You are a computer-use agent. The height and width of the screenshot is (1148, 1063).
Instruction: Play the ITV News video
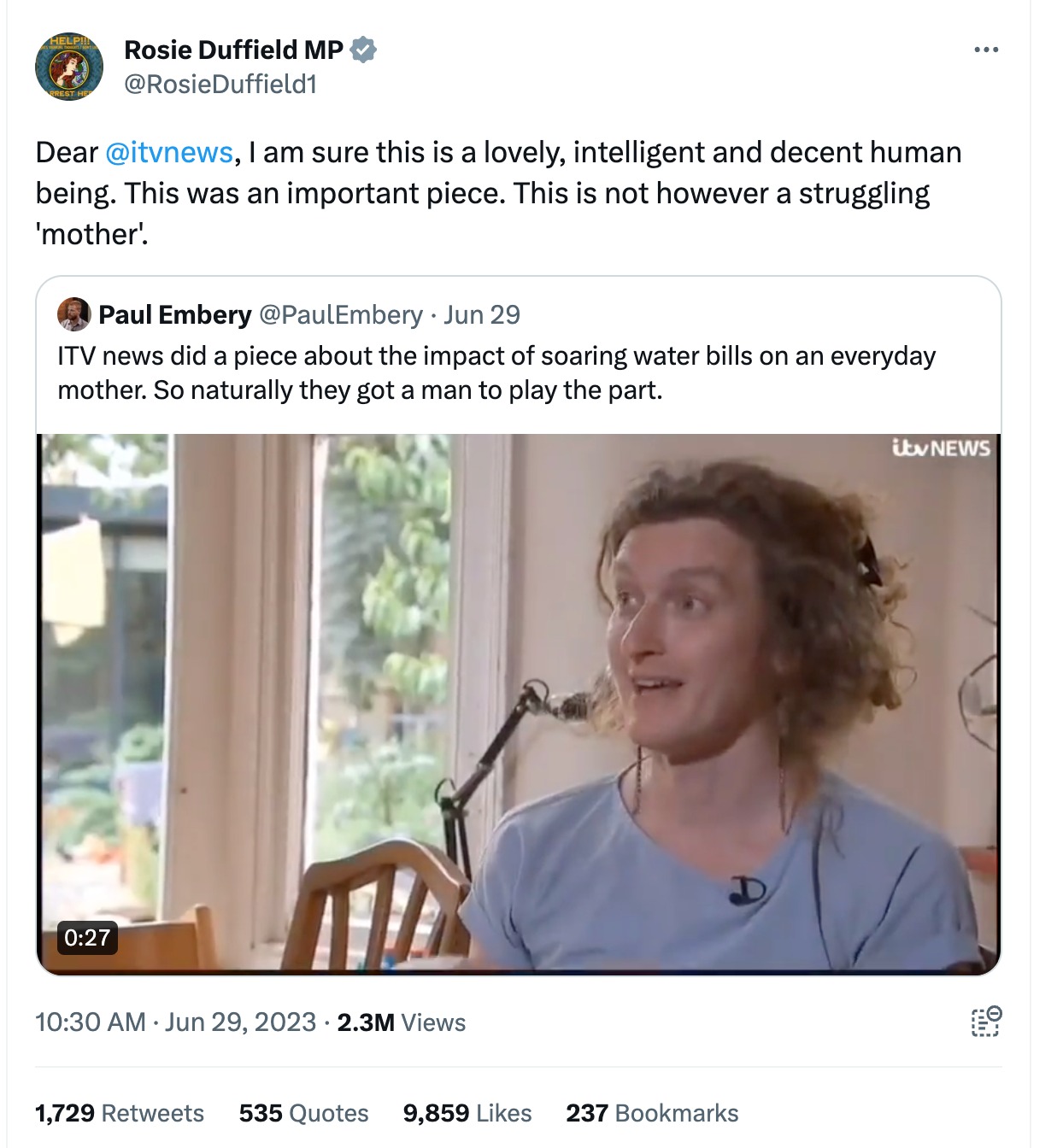click(x=519, y=703)
